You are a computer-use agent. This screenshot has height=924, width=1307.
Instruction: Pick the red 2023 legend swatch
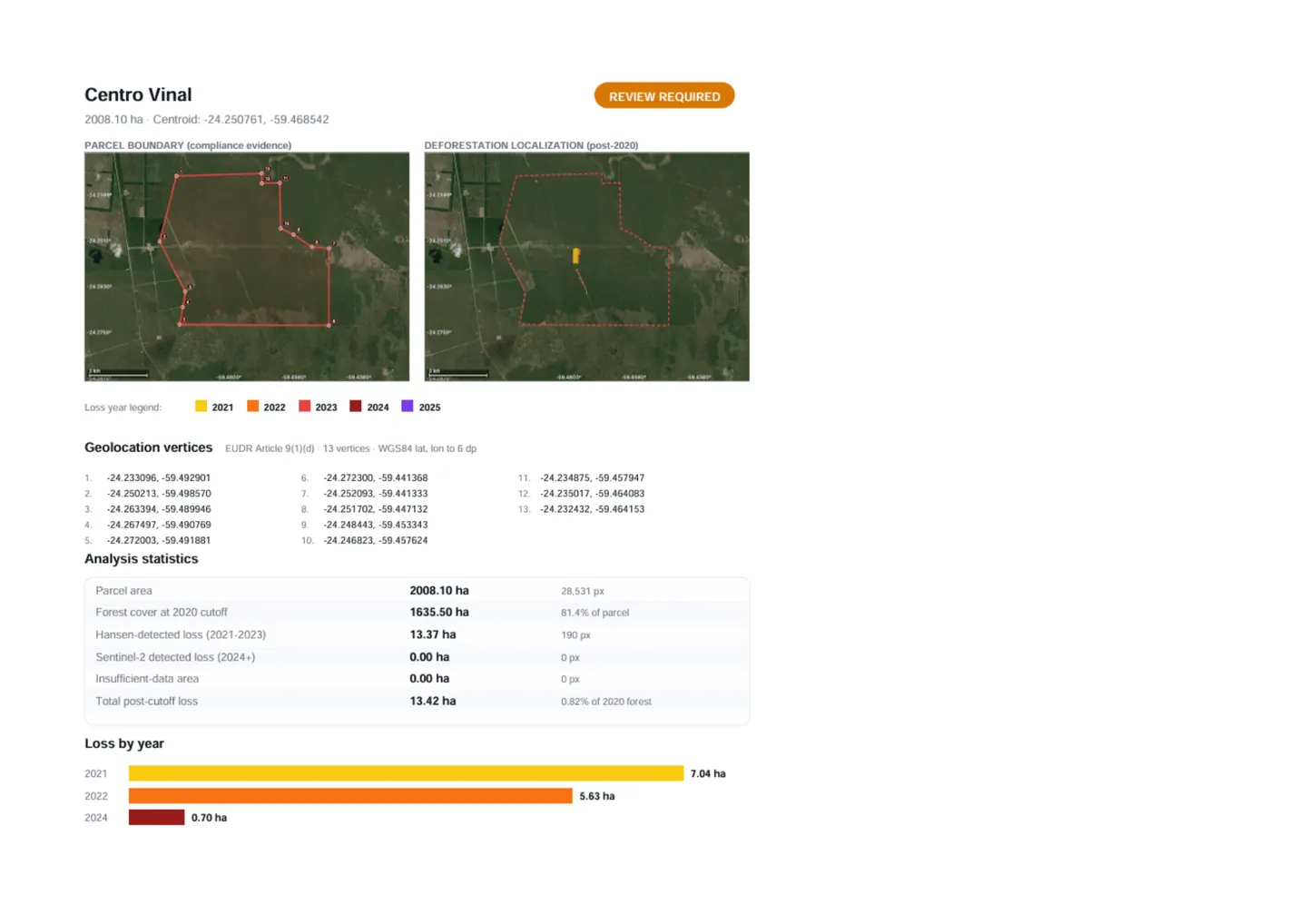[304, 407]
